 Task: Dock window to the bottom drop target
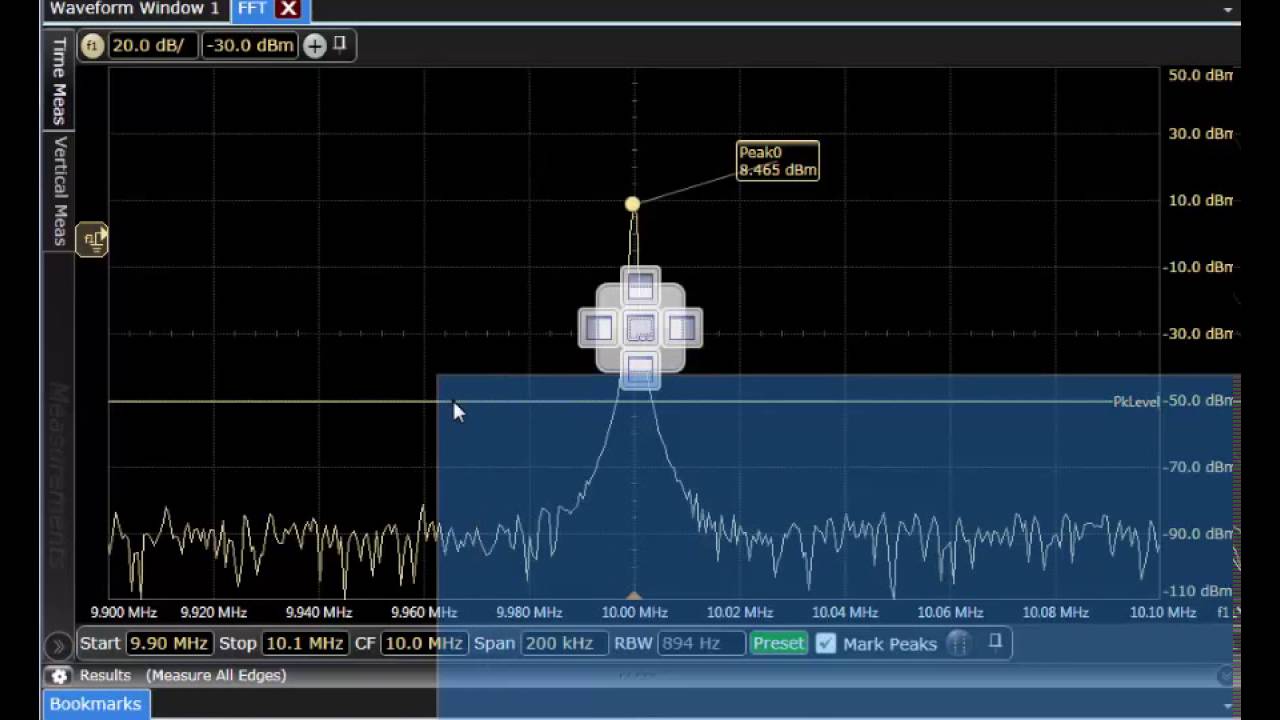(640, 369)
